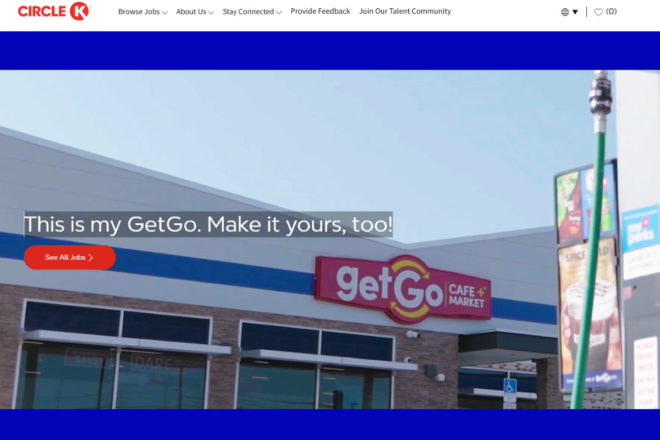The image size is (660, 440).
Task: Open the globe language selector icon
Action: pyautogui.click(x=565, y=12)
